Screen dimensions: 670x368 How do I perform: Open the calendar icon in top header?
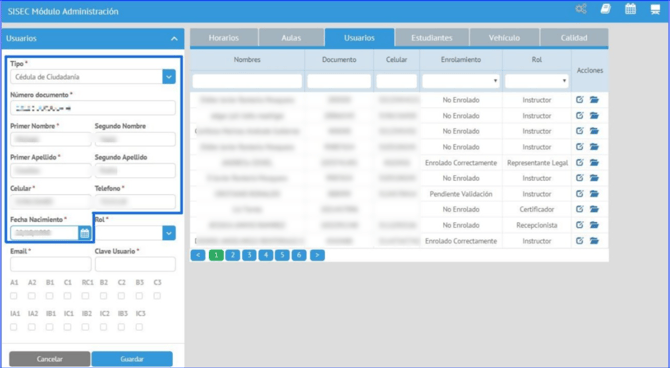pos(630,9)
